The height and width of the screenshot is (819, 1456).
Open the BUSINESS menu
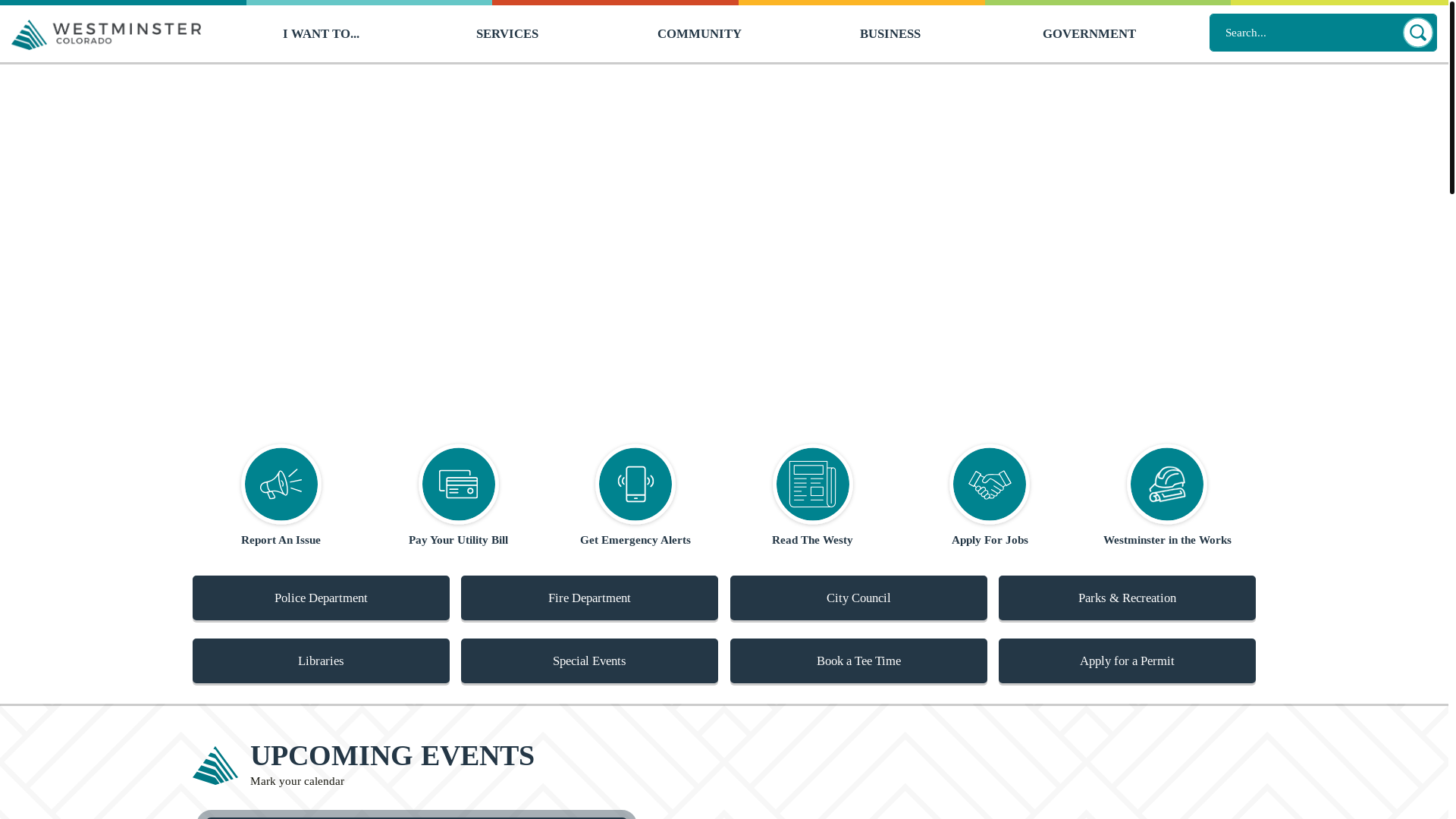tap(890, 34)
